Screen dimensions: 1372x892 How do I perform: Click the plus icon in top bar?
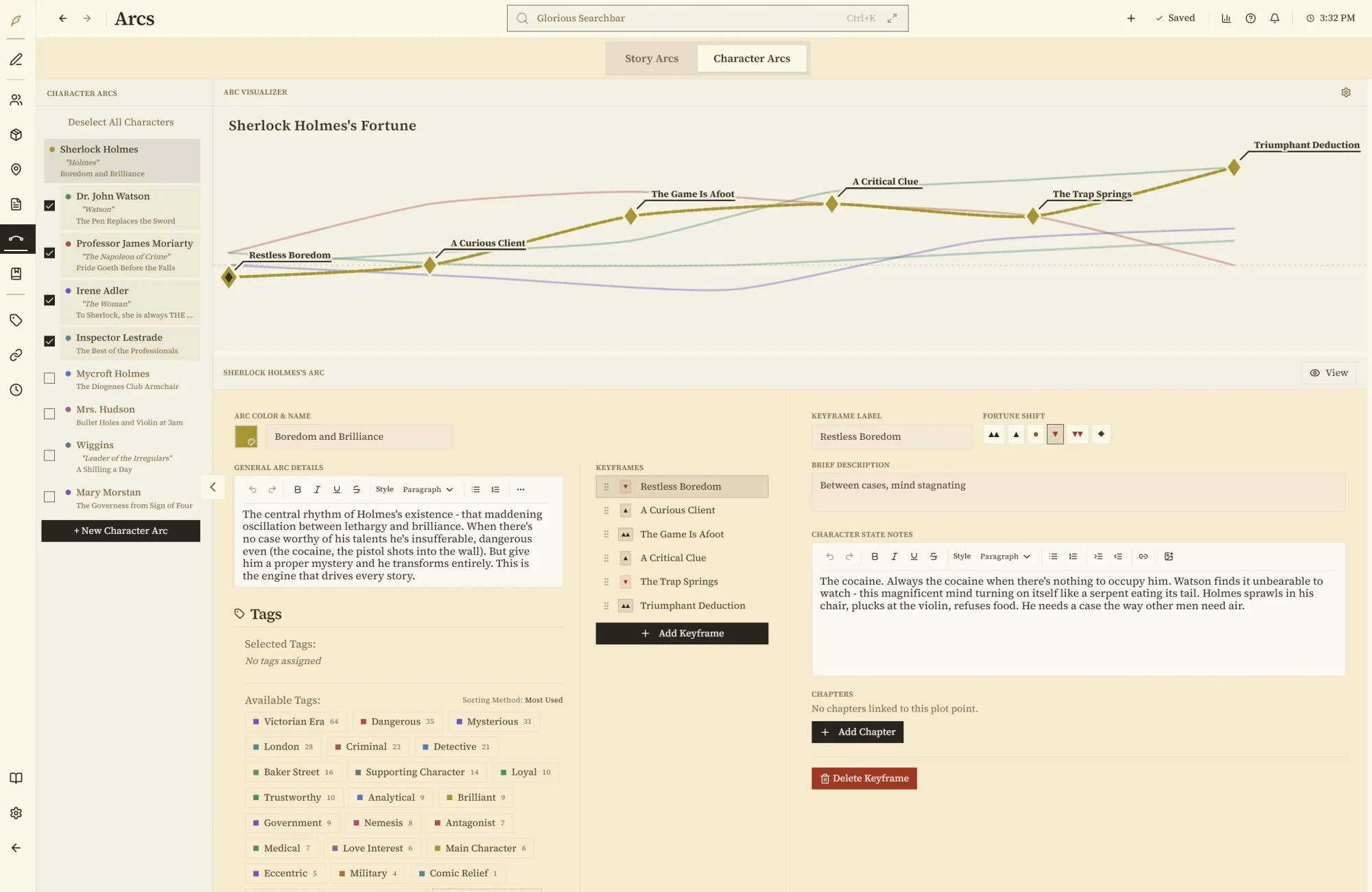[1131, 19]
